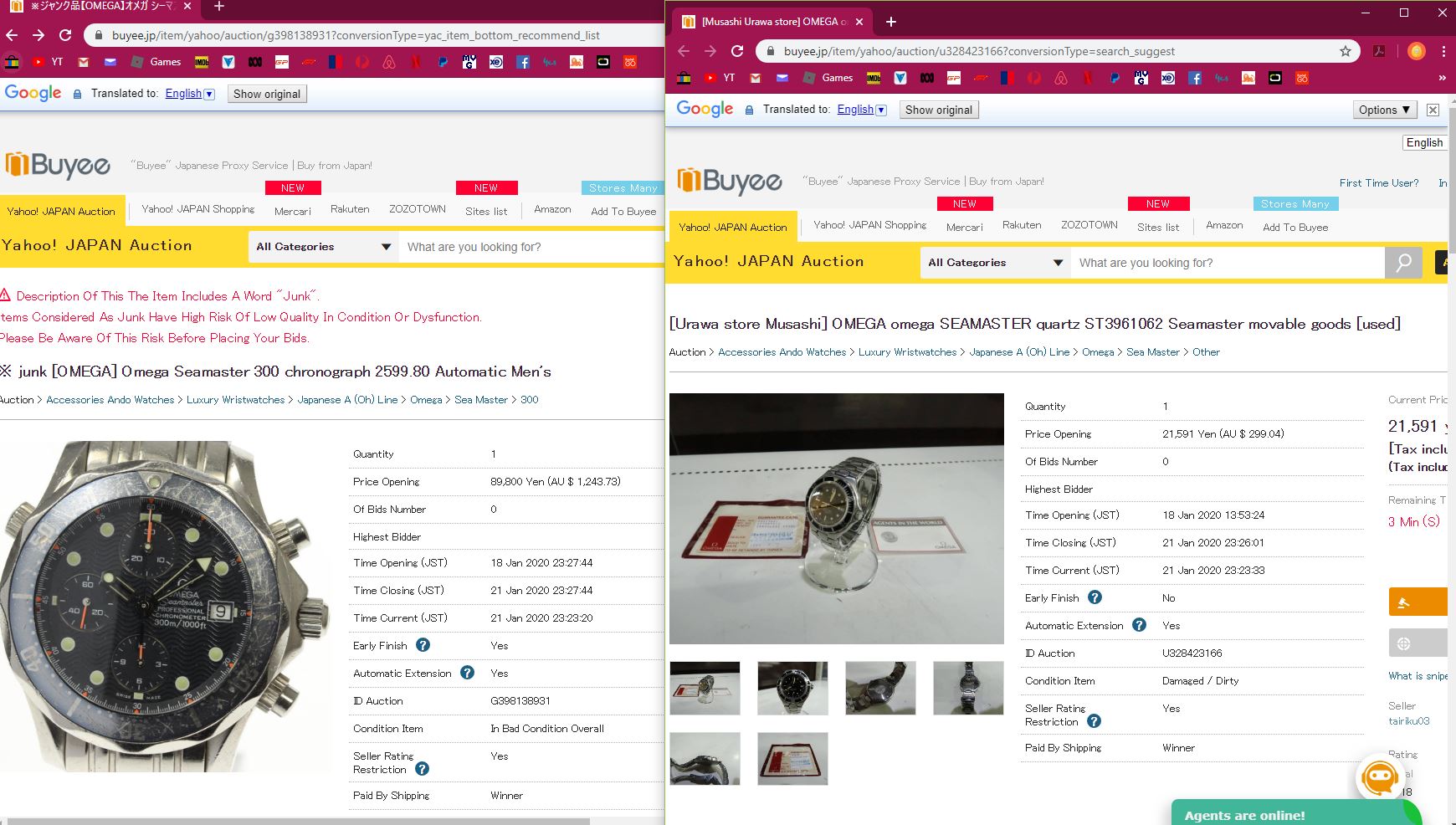Screen dimensions: 1456x825
Task: Open Facebook bookmark in left window
Action: coord(523,62)
